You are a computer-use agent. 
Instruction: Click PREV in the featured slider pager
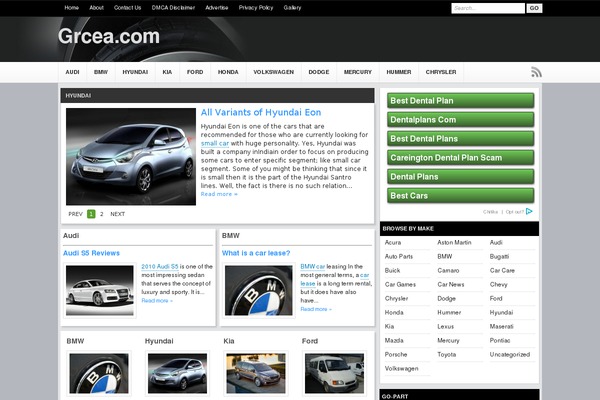click(75, 214)
